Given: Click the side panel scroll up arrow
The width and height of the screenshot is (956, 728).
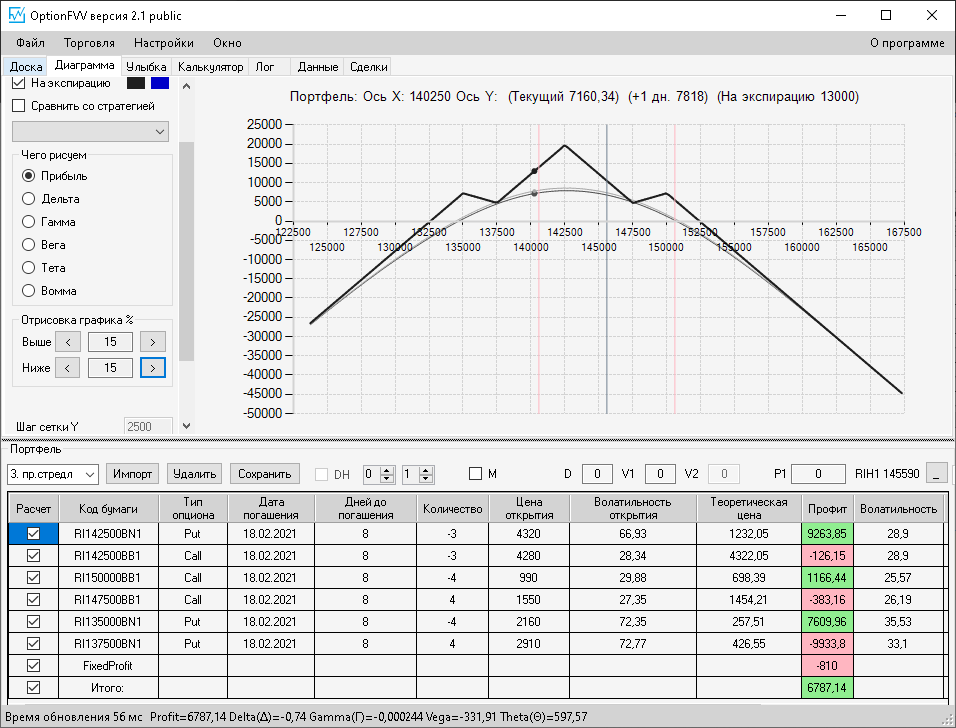Looking at the screenshot, I should click(x=187, y=86).
